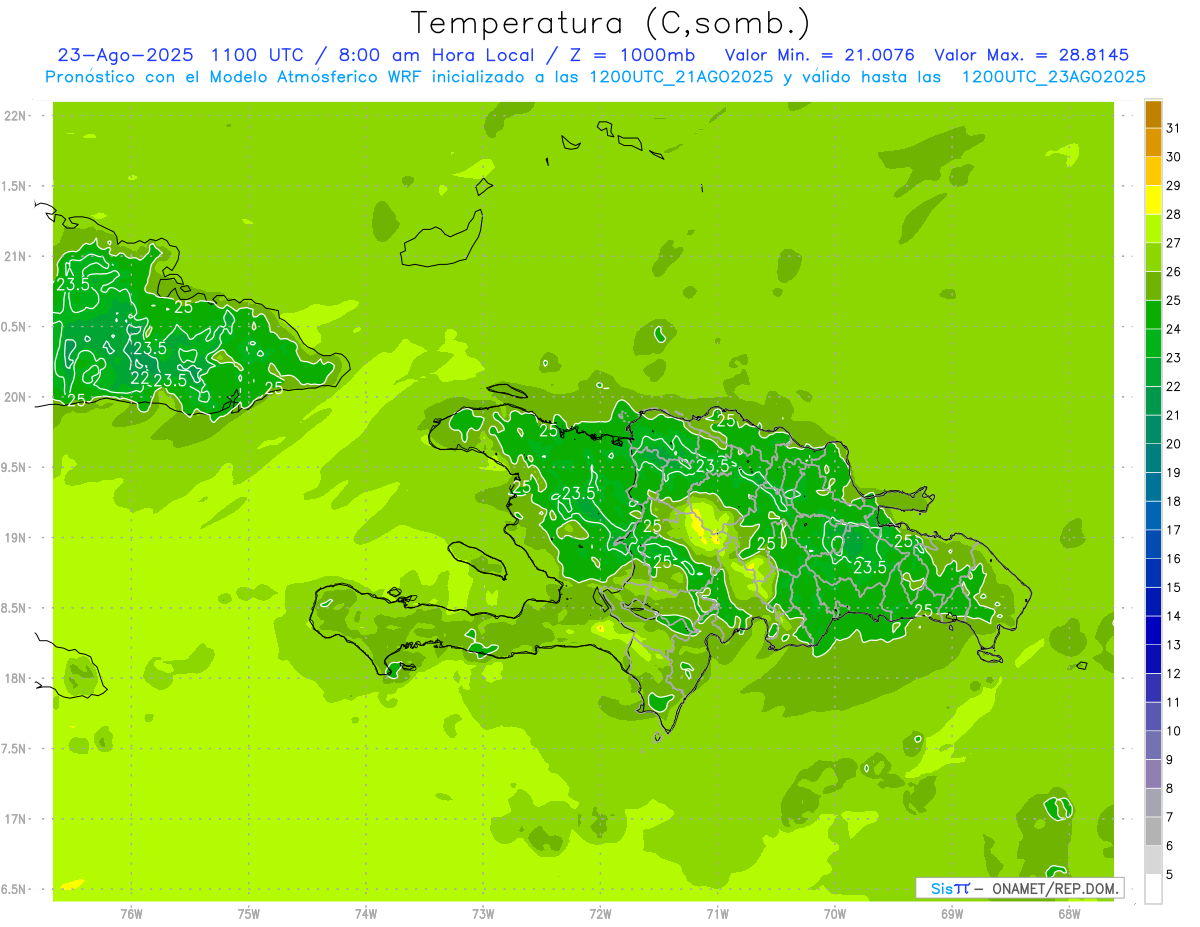Click the blue colorbar segment between 15 and 16

click(x=1153, y=573)
